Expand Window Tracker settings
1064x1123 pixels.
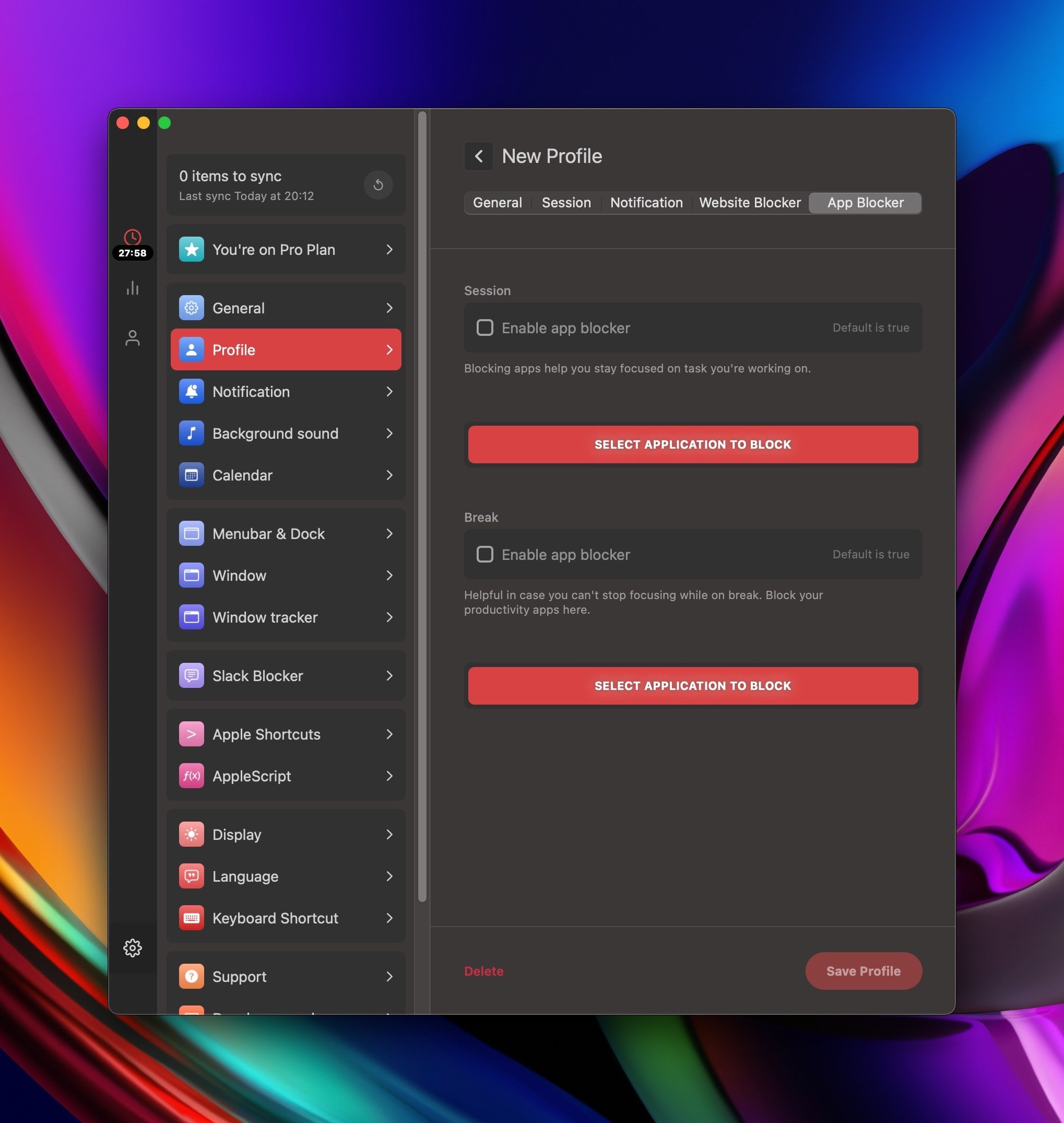coord(265,617)
